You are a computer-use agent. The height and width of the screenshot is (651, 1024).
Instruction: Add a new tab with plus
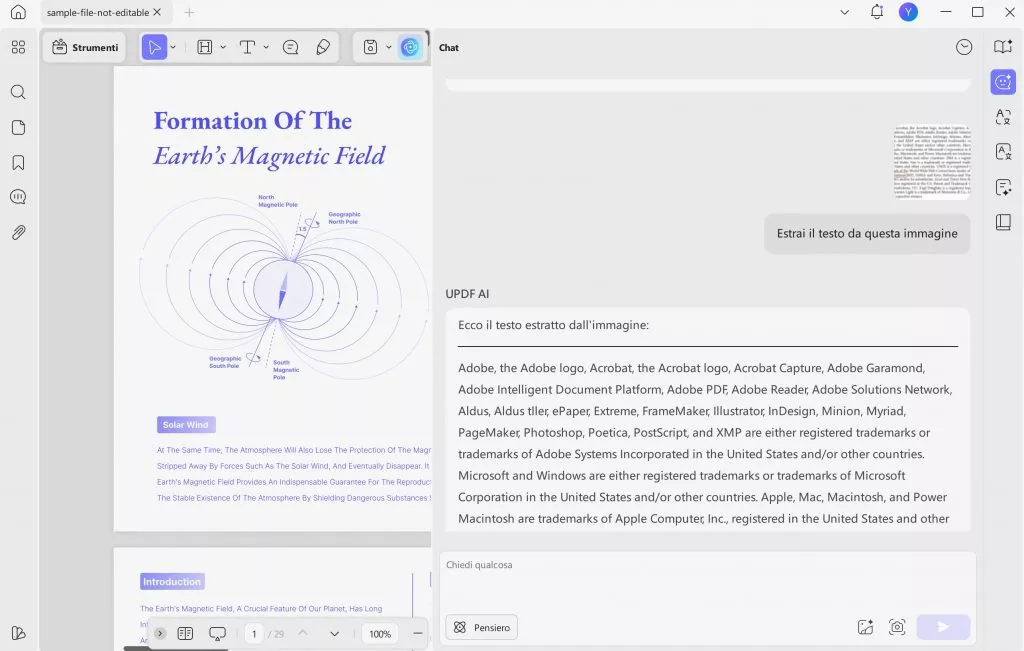(189, 12)
